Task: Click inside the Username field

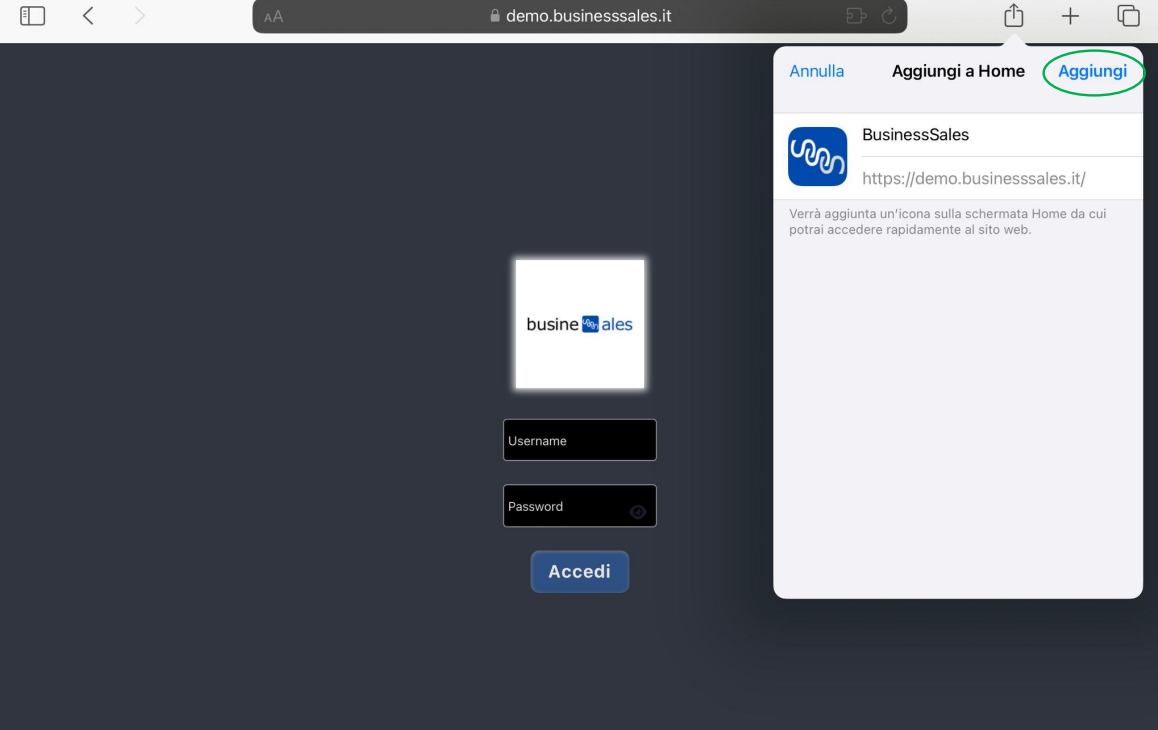Action: coord(580,439)
